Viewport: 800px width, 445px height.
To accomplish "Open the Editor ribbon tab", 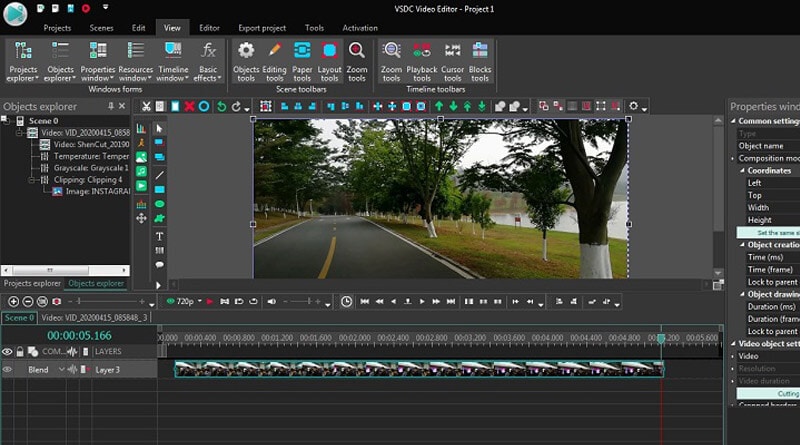I will coord(209,28).
